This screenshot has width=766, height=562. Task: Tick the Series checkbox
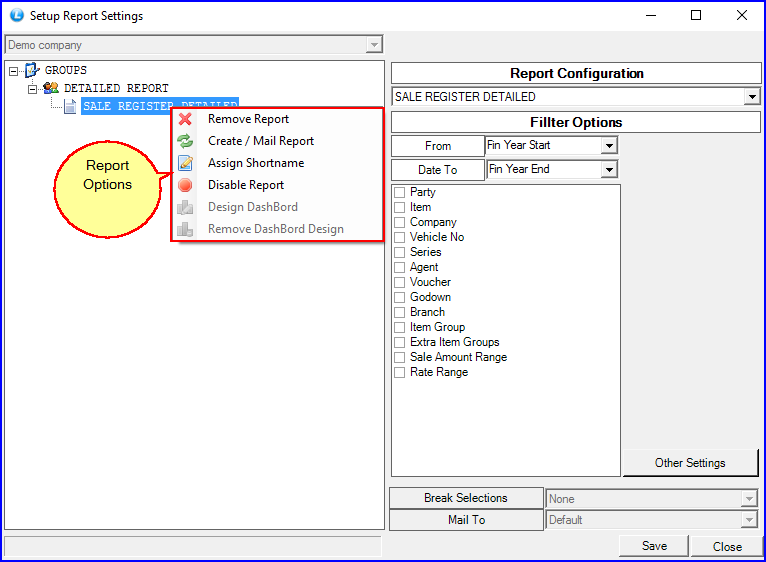pos(400,252)
